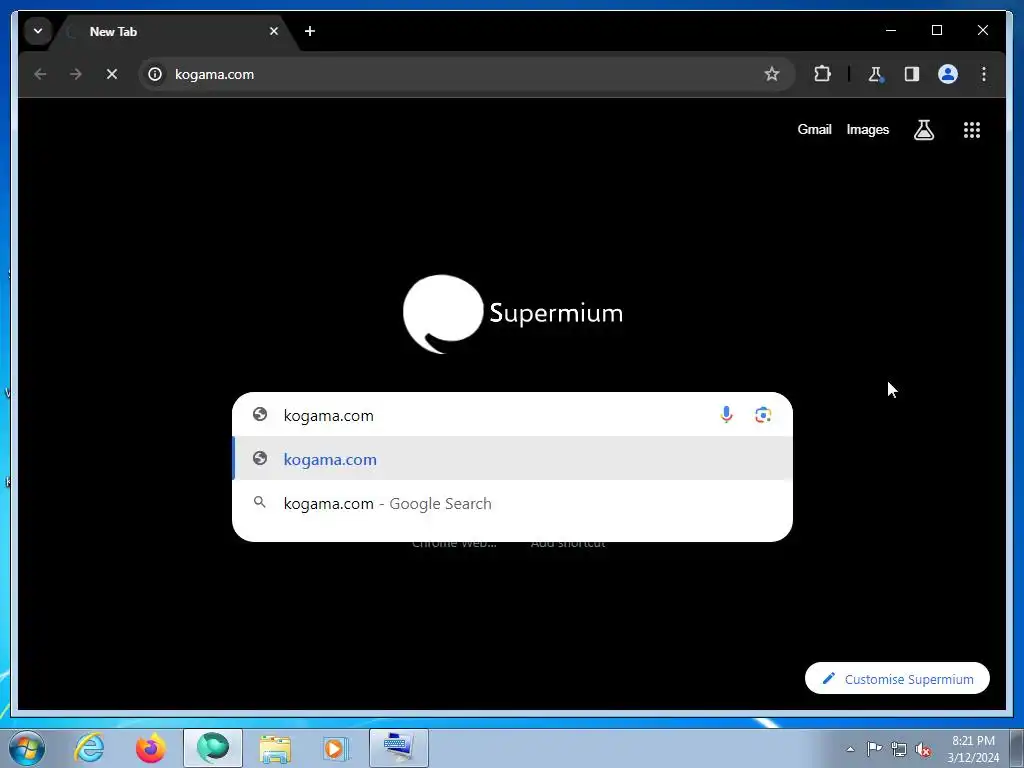
Task: Open network status tray icon
Action: 899,749
